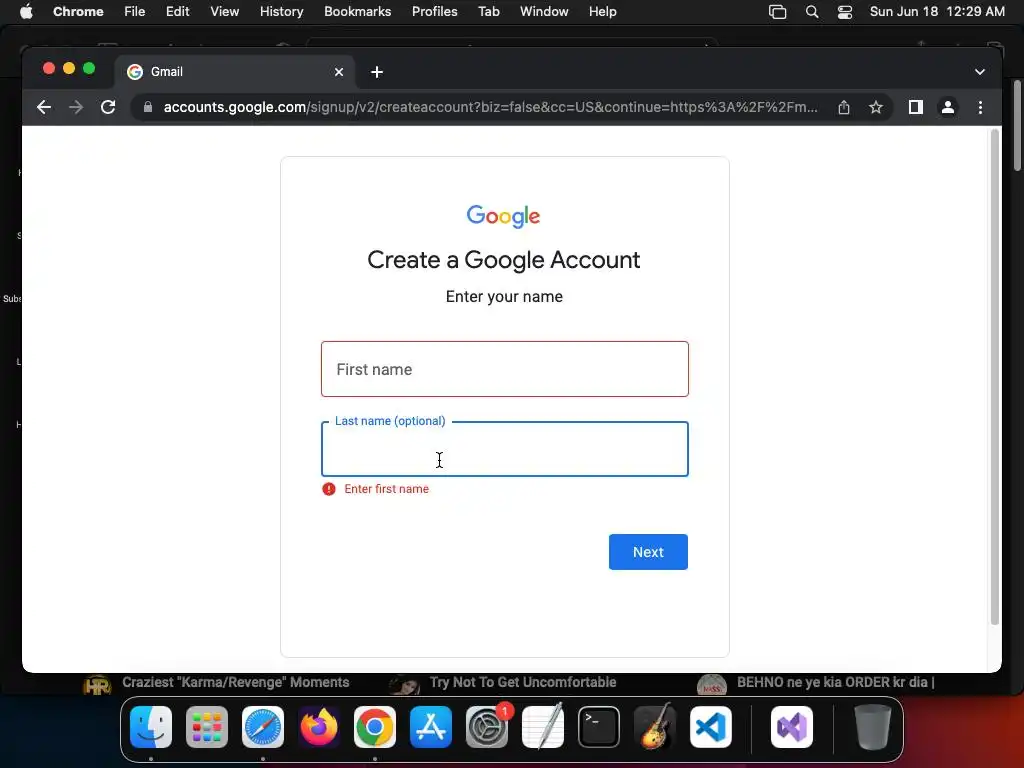
Task: Click Chrome icon in the Dock
Action: tap(375, 727)
